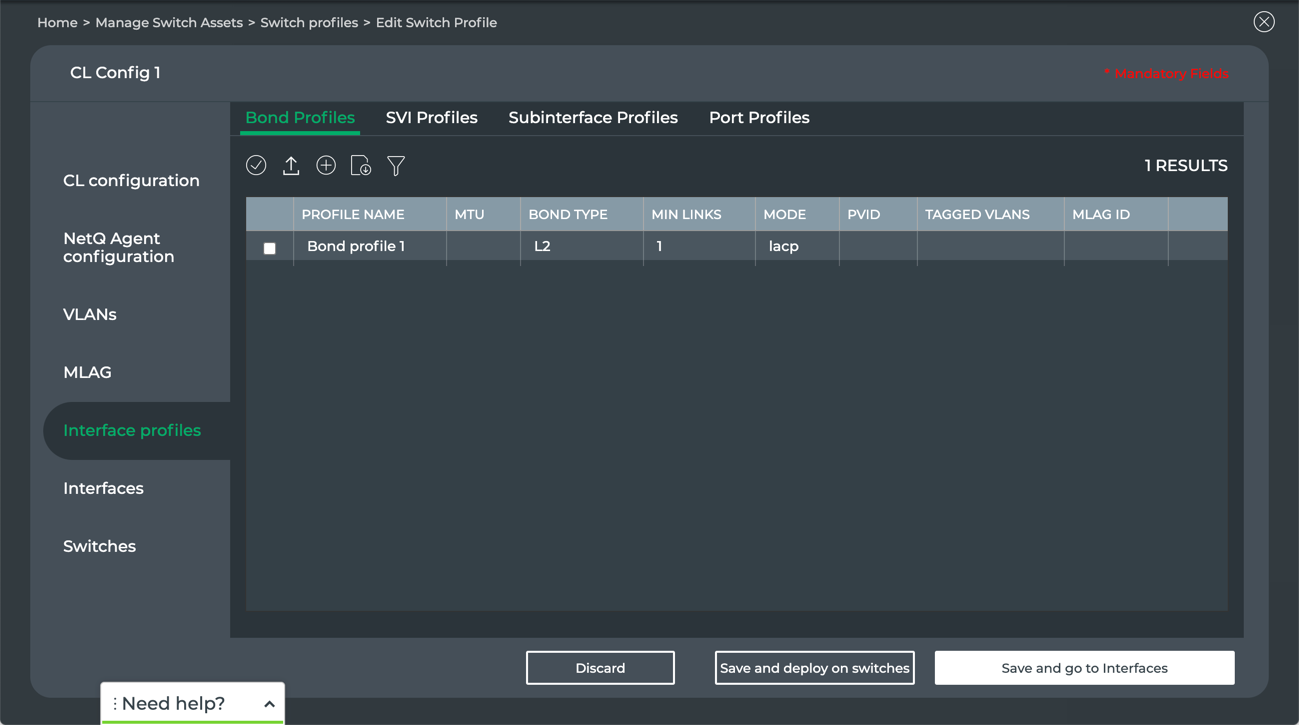Expand the Need help panel chevron

269,704
